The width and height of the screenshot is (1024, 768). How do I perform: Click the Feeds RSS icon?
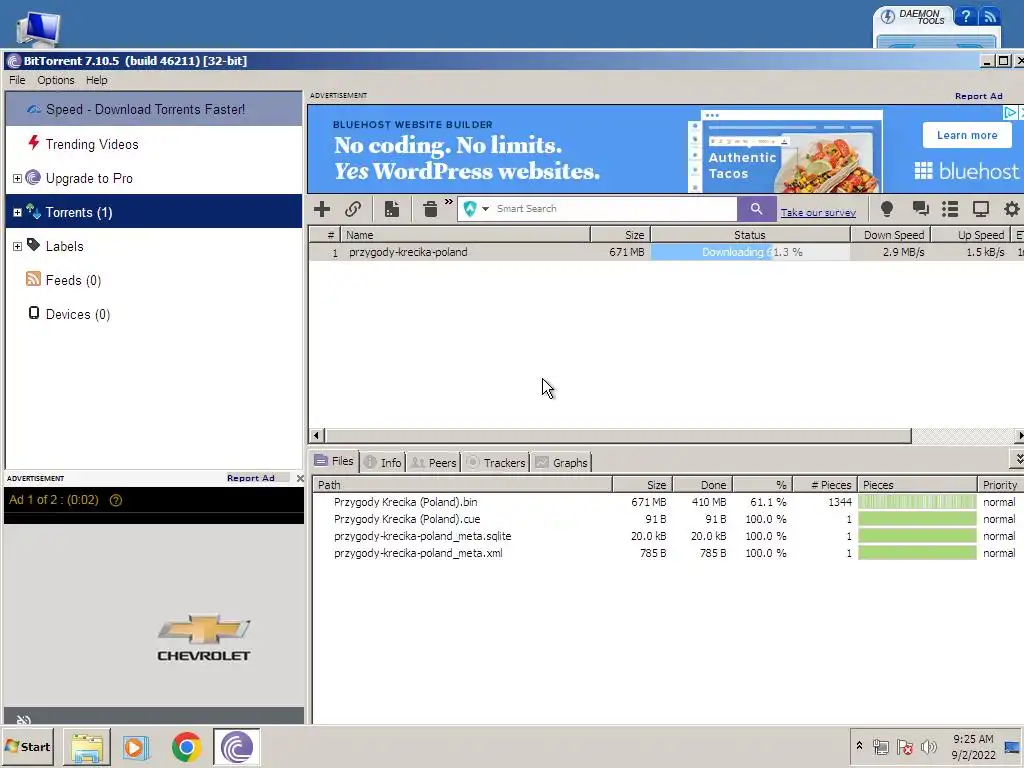pos(33,279)
